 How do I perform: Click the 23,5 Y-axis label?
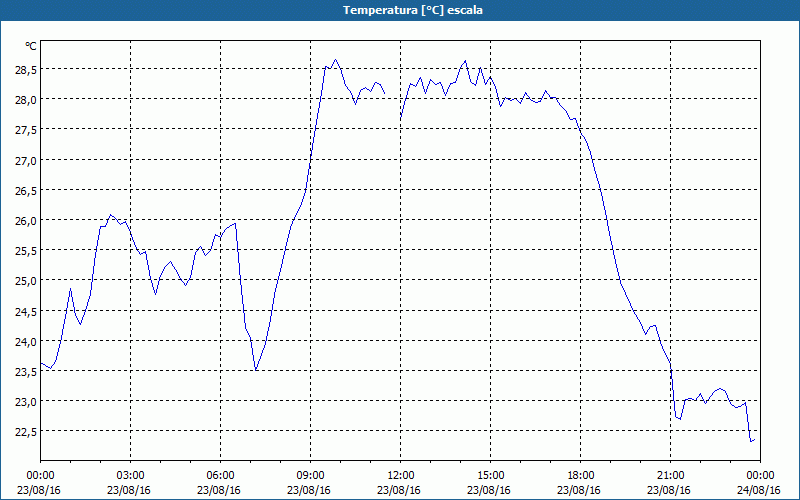(x=26, y=372)
